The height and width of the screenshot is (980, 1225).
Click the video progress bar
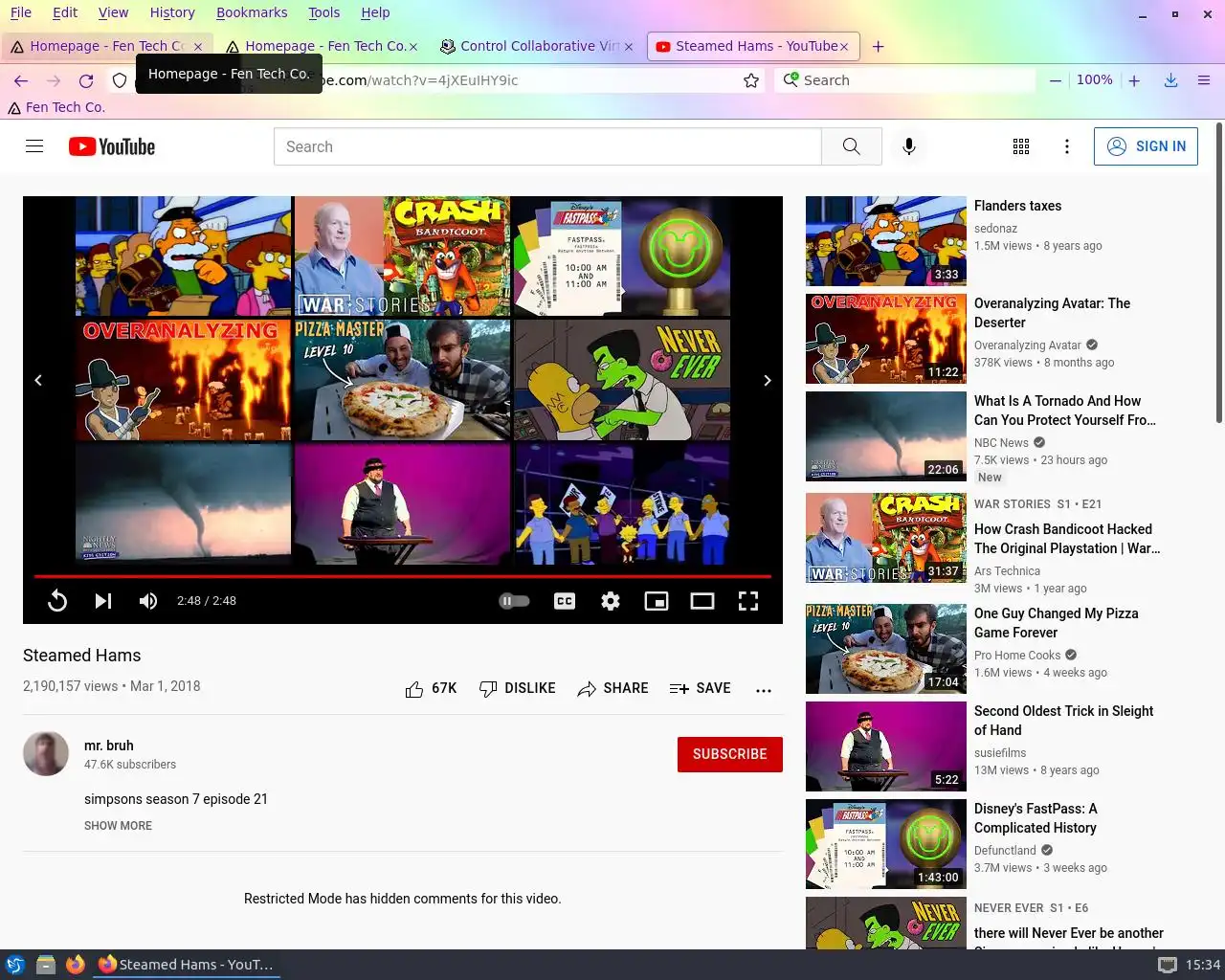[402, 576]
